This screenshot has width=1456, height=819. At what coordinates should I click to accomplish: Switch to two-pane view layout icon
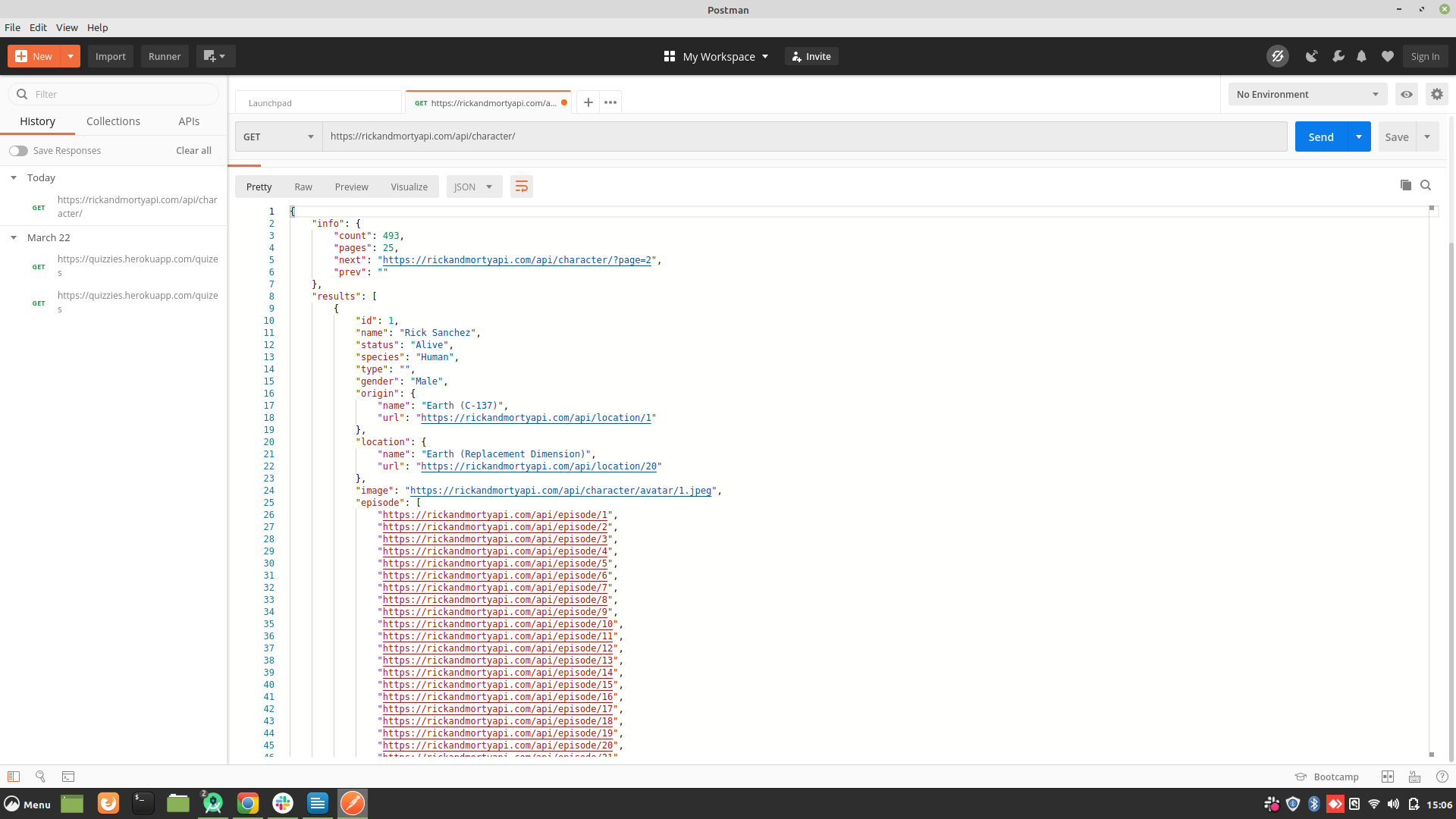[1388, 777]
